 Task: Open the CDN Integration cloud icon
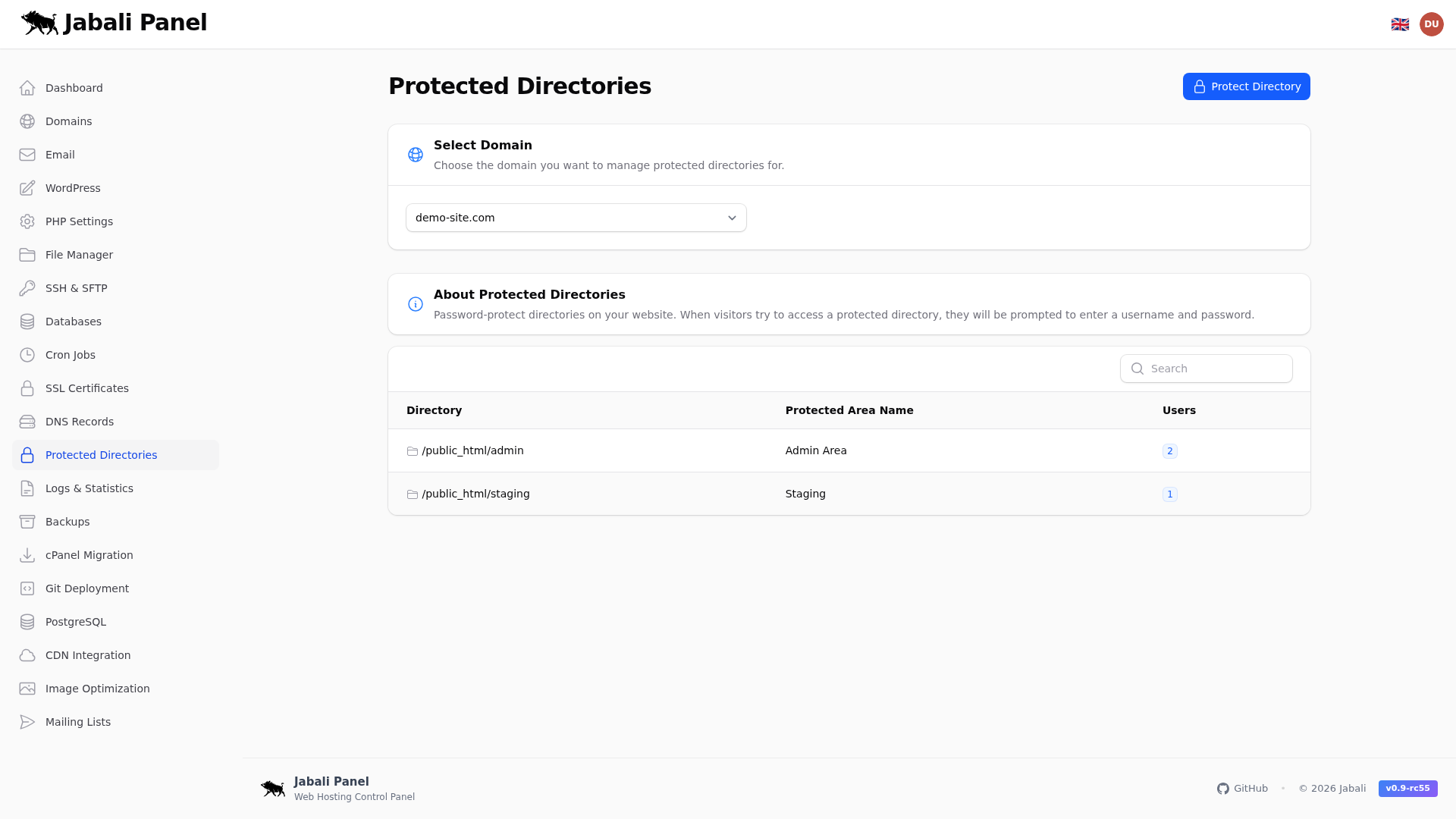tap(27, 655)
